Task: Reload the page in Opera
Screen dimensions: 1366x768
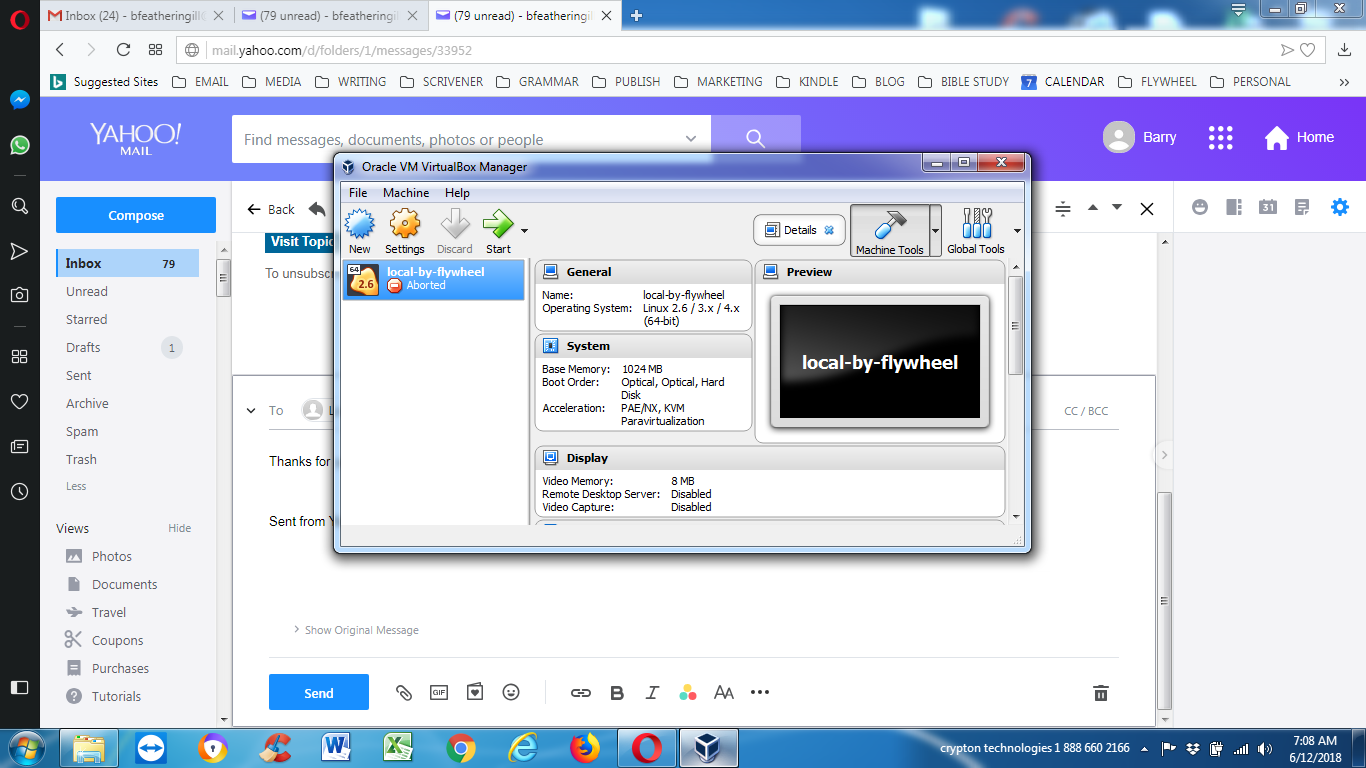Action: coord(123,49)
